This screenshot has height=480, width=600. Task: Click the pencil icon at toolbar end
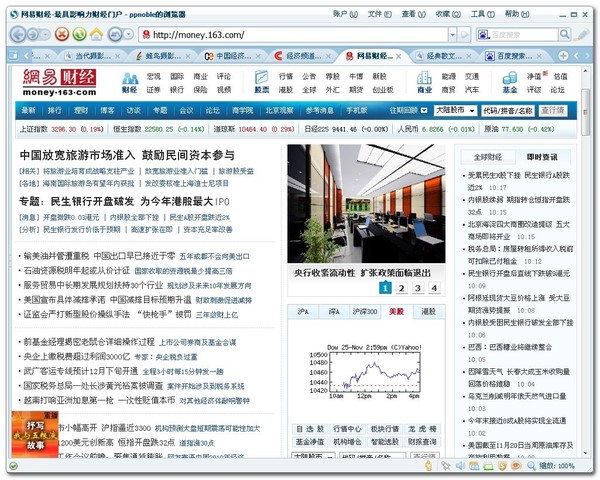coord(583,35)
